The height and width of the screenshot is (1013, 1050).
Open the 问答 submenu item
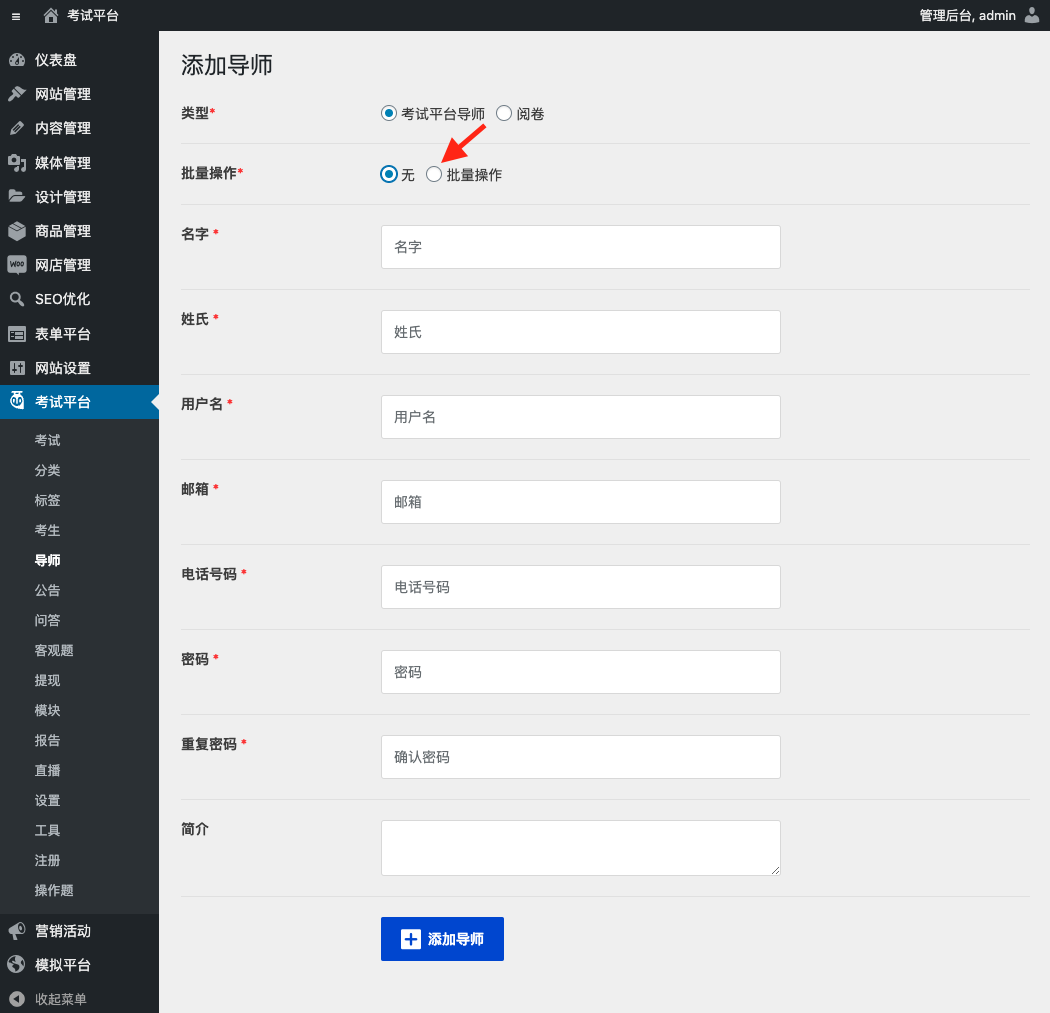pos(48,620)
